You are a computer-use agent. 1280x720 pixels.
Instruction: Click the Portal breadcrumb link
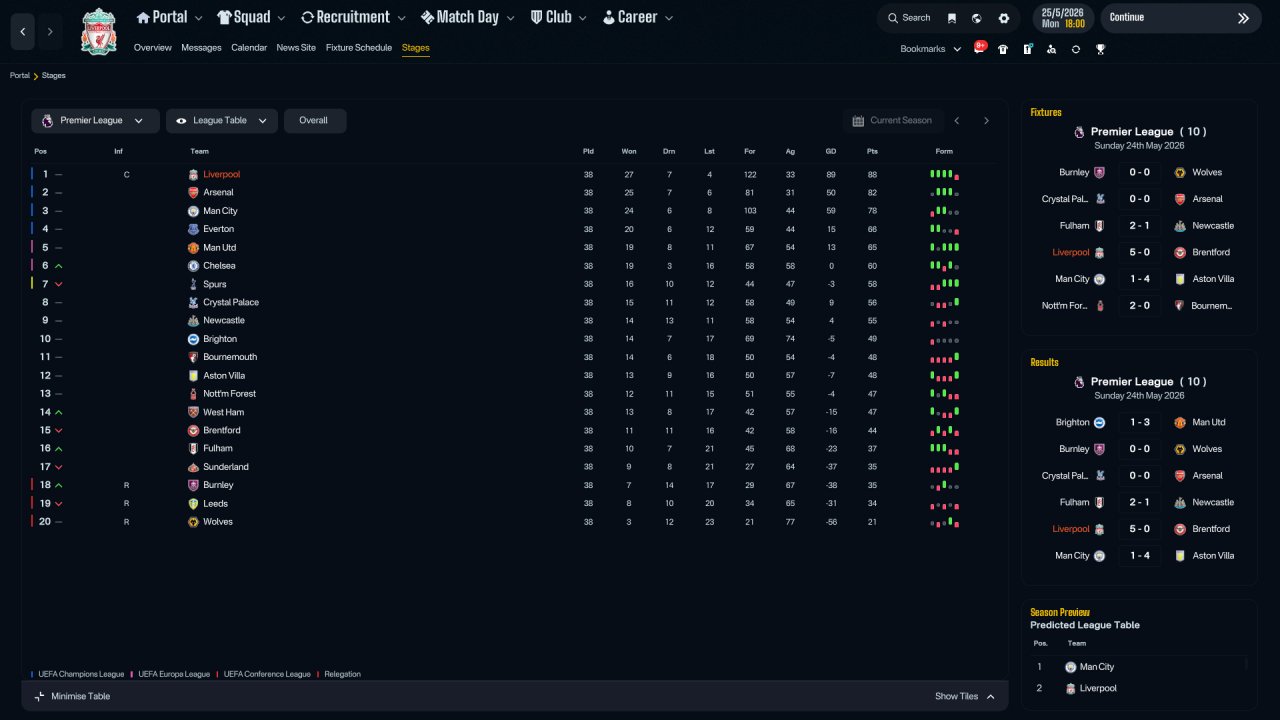[20, 76]
